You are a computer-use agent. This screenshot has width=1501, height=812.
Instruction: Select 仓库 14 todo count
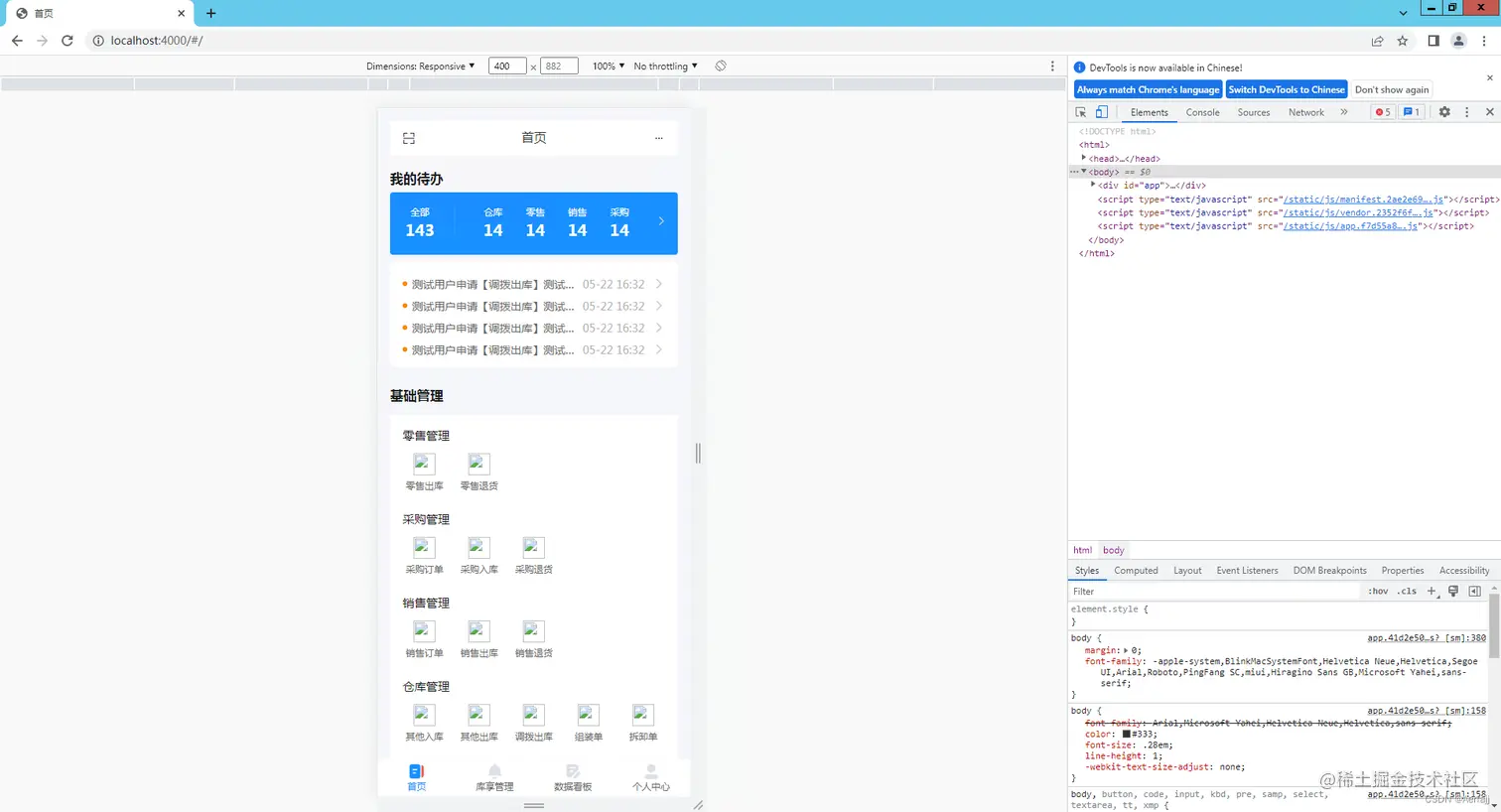coord(493,222)
